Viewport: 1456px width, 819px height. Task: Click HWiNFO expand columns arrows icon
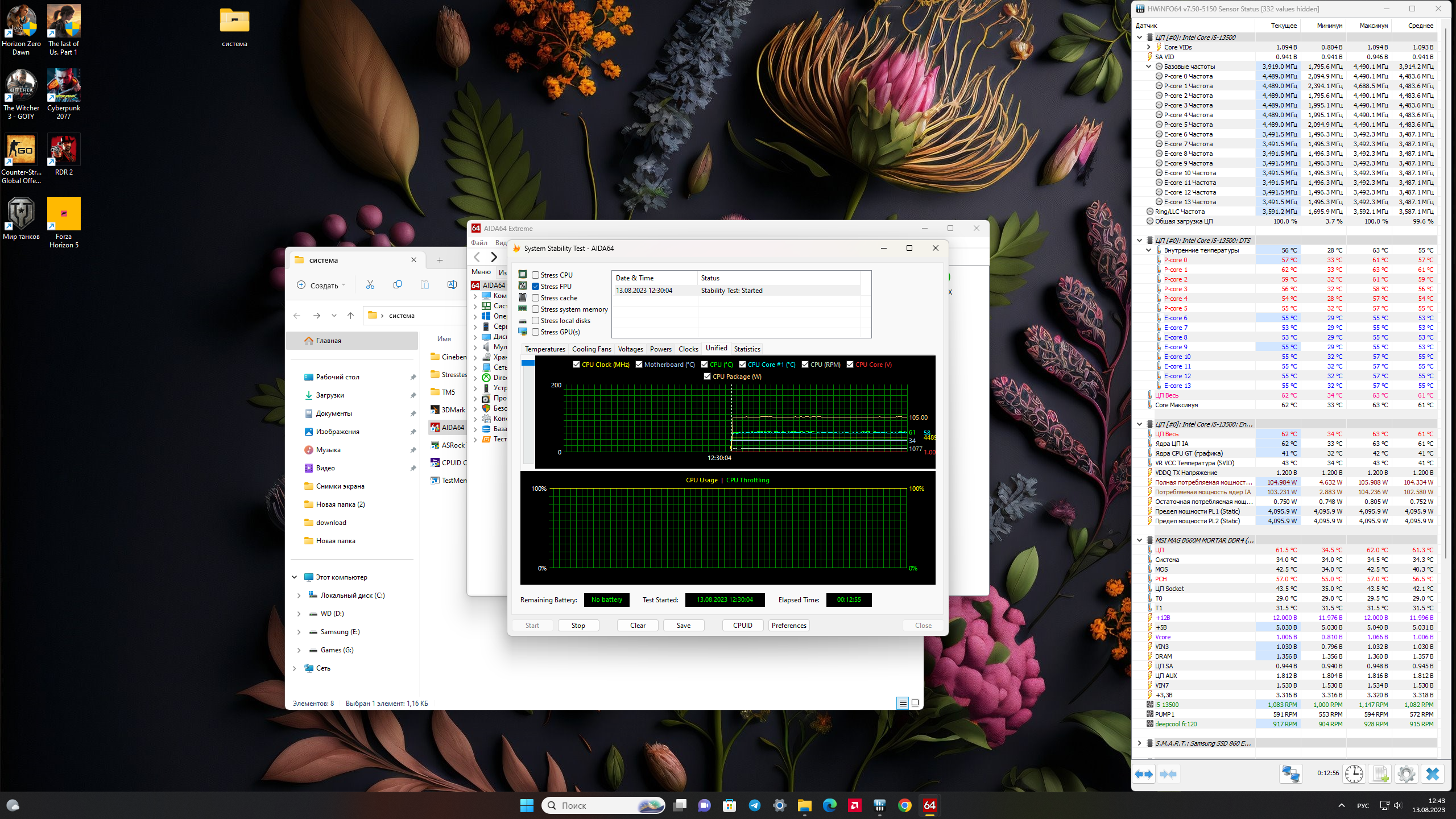[1144, 774]
